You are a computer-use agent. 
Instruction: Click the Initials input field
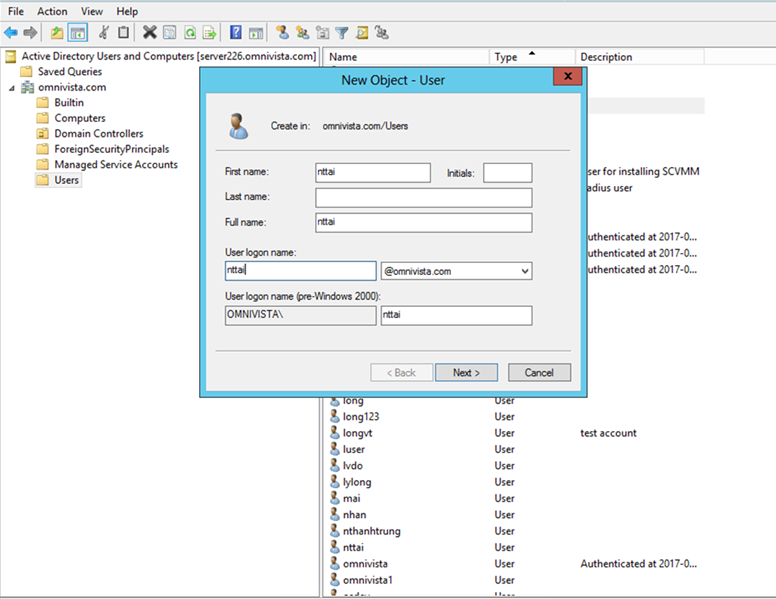508,173
